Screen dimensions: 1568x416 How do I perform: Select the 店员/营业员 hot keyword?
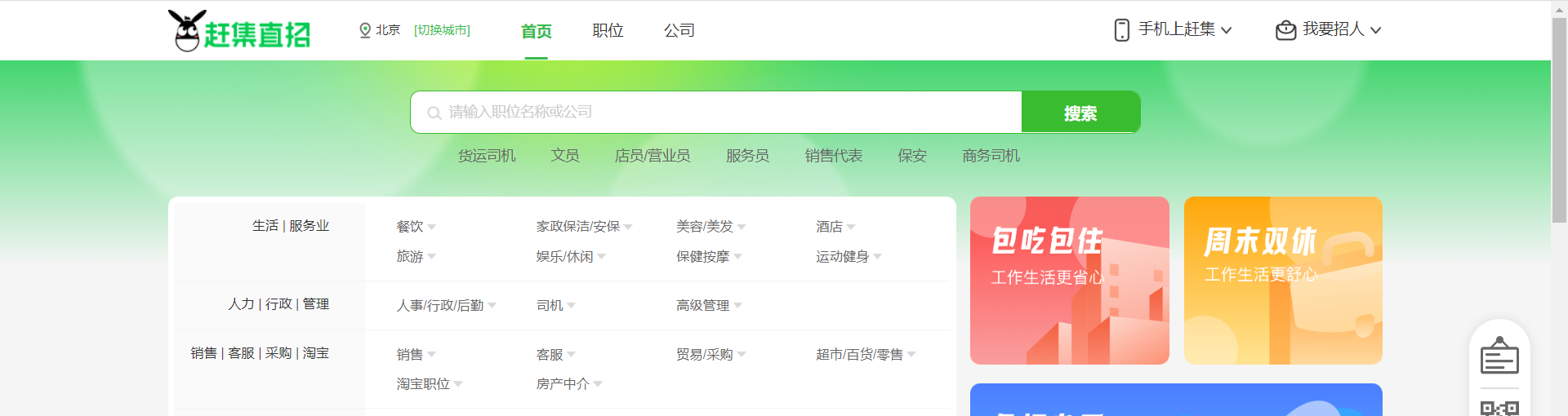coord(653,156)
